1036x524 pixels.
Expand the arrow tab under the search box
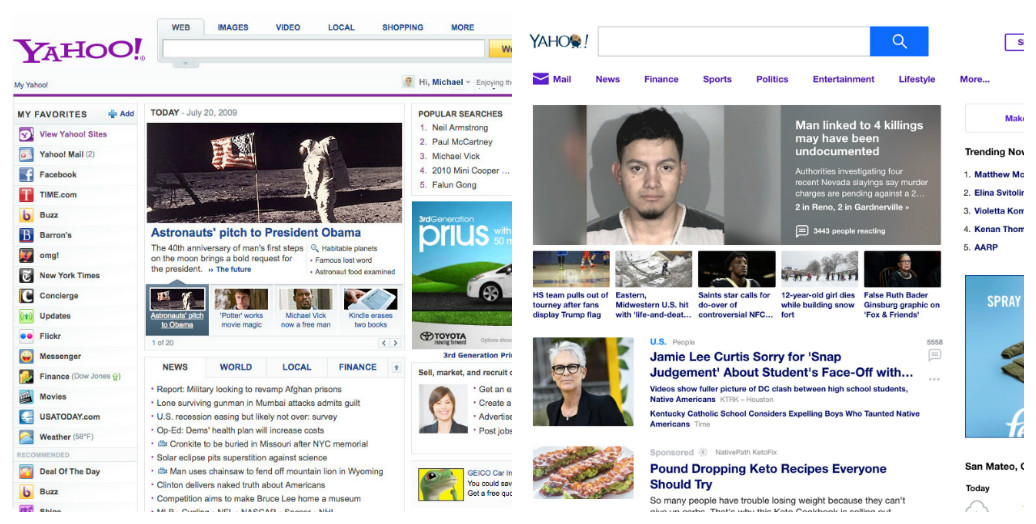tap(186, 63)
